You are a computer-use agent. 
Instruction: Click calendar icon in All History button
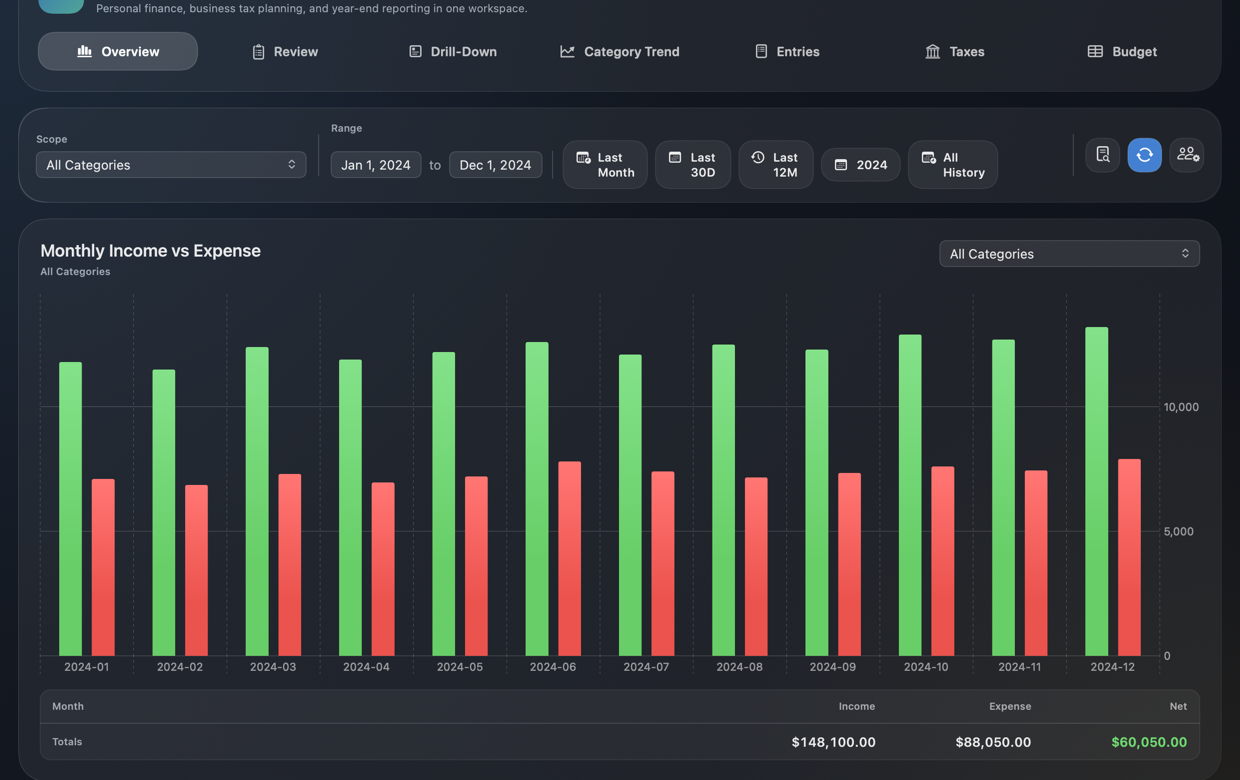click(x=928, y=158)
